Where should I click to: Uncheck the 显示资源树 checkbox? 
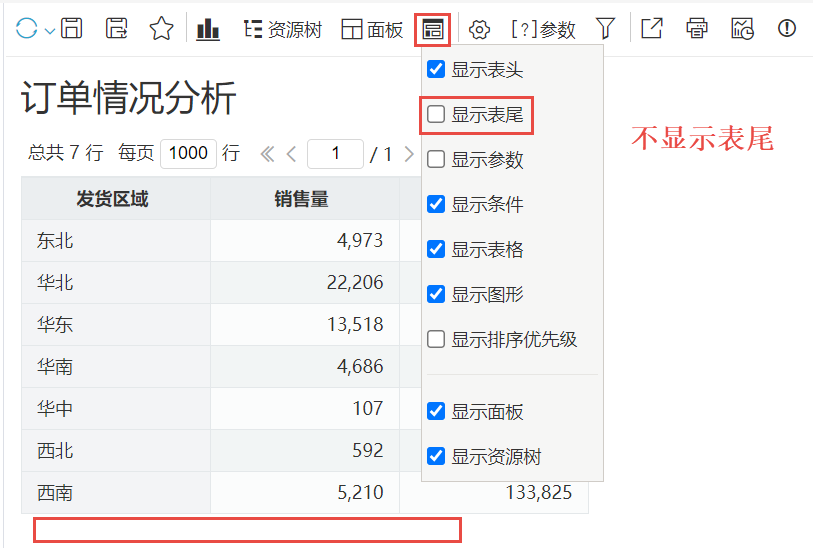436,457
